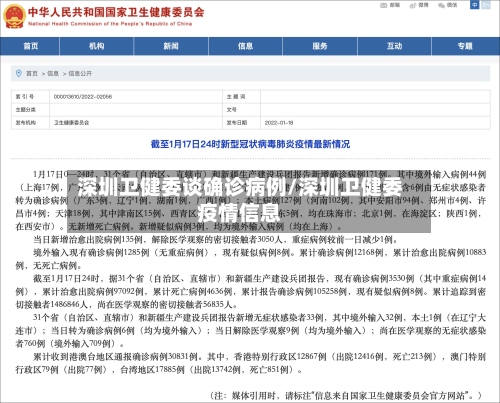Select the date 2022-01-18

[x=279, y=123]
